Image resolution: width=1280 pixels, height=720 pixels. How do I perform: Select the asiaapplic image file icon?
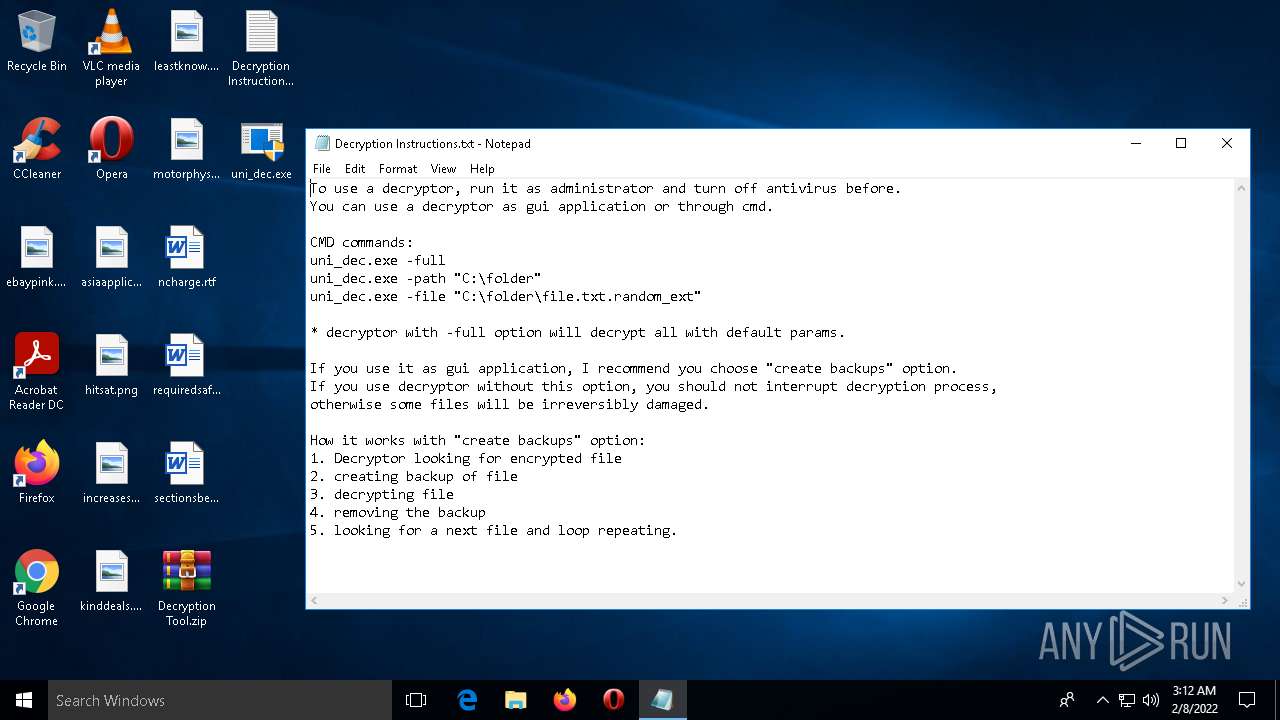tap(111, 258)
